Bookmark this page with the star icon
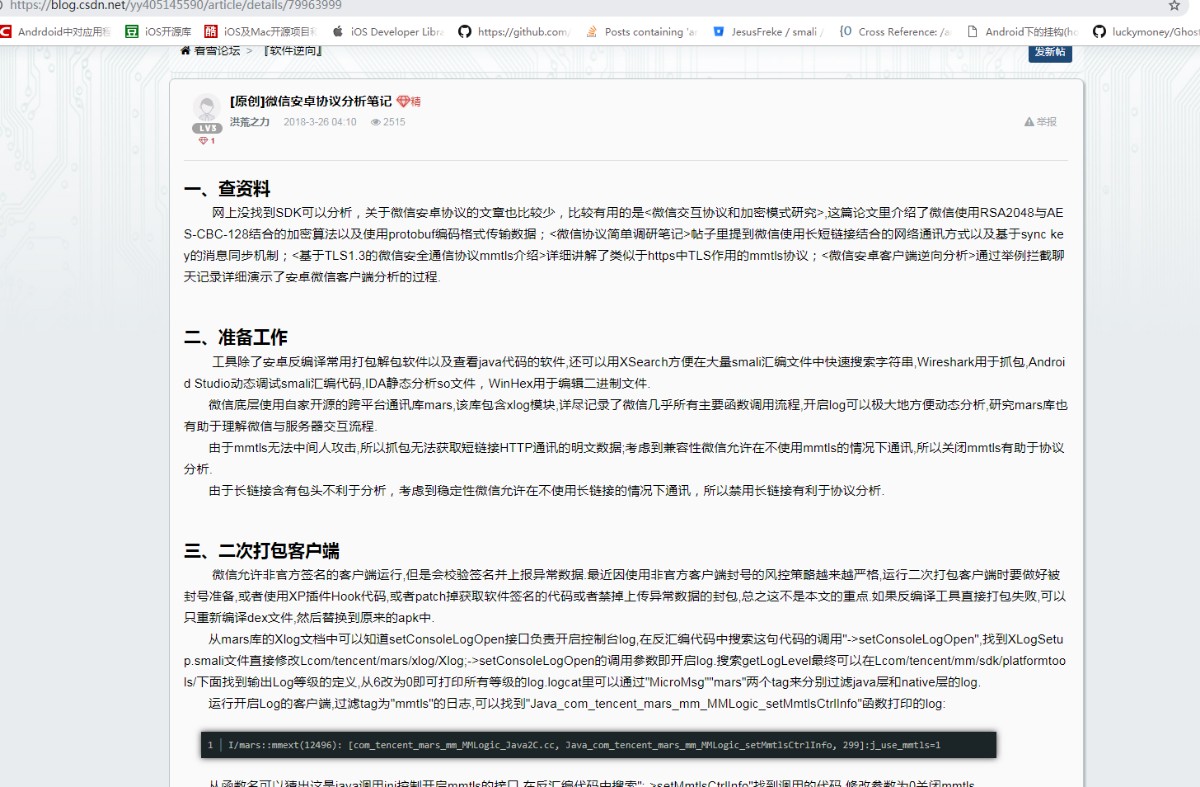The height and width of the screenshot is (787, 1200). pyautogui.click(x=1174, y=5)
